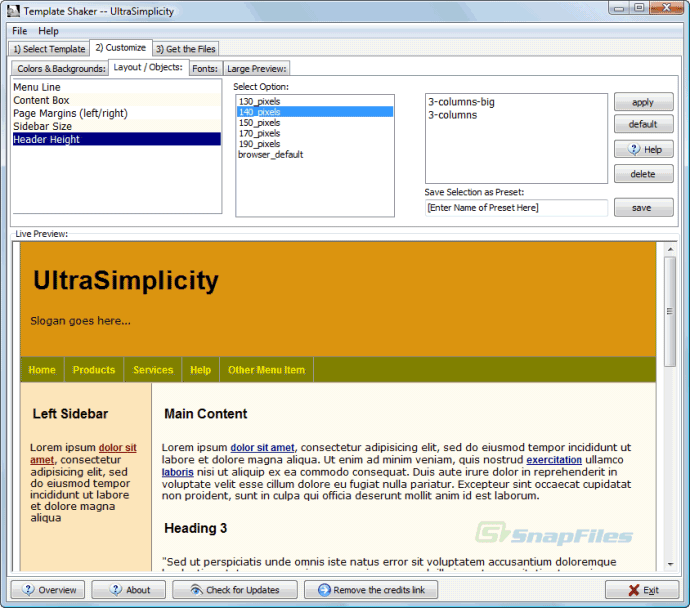Choose the 170_pixels option
Screen dimensions: 690x608
[x=315, y=133]
